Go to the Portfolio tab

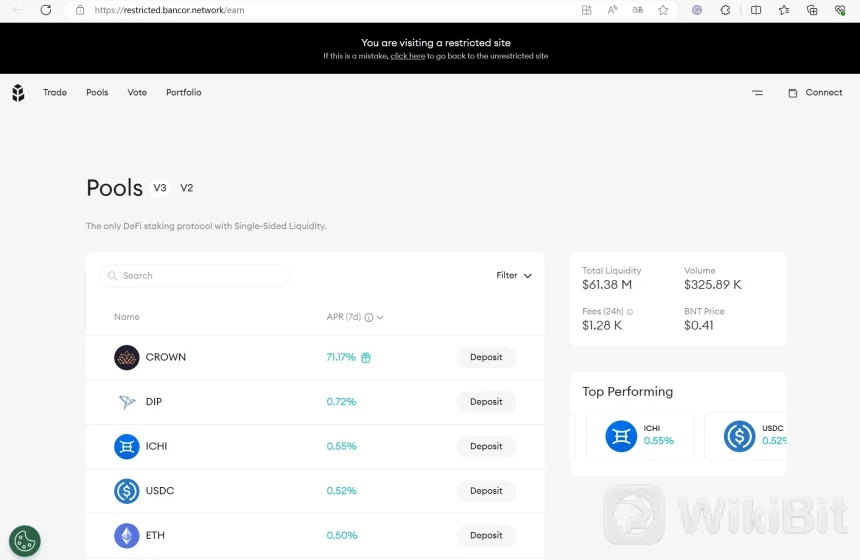183,93
